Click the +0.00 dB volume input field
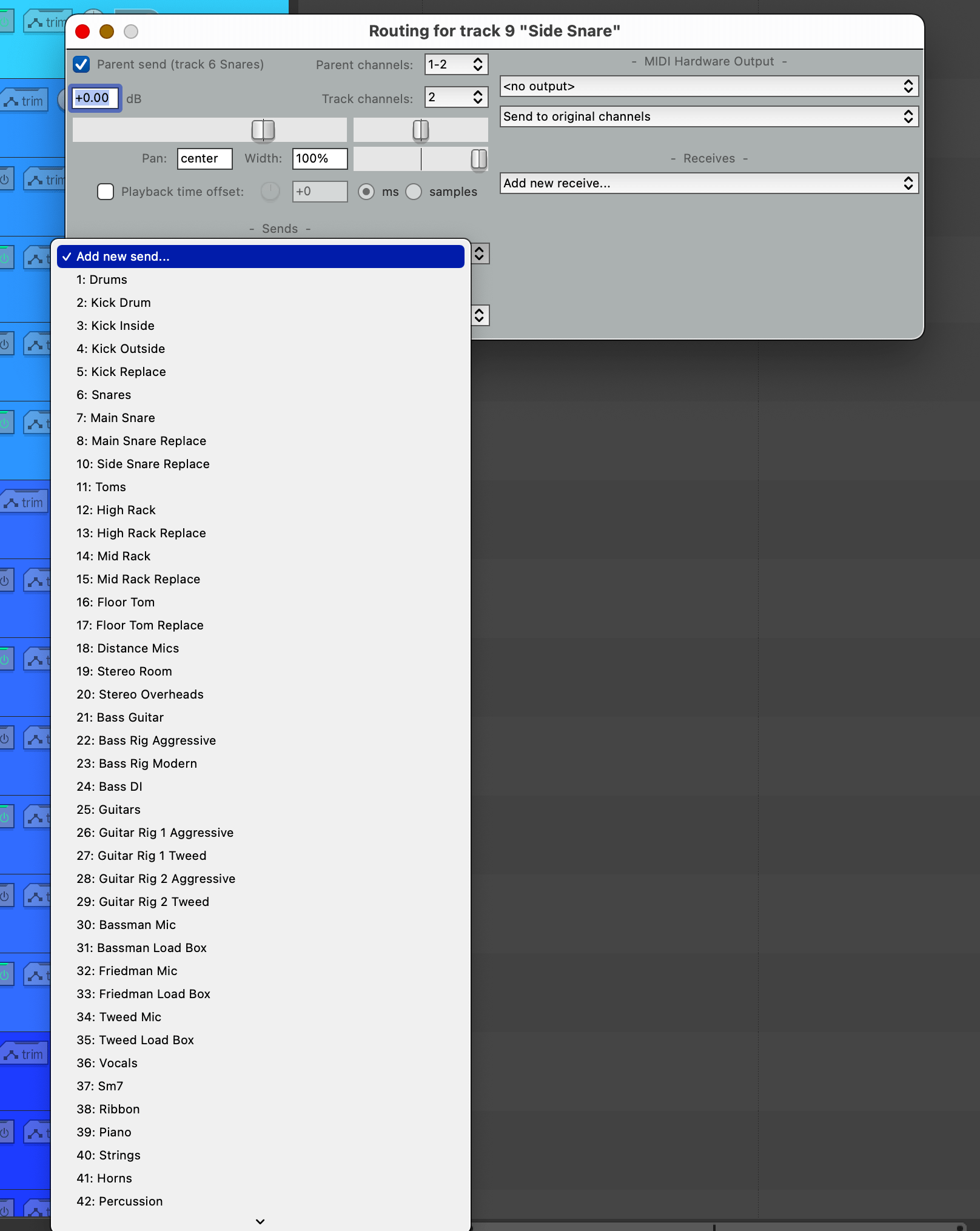 click(x=94, y=98)
